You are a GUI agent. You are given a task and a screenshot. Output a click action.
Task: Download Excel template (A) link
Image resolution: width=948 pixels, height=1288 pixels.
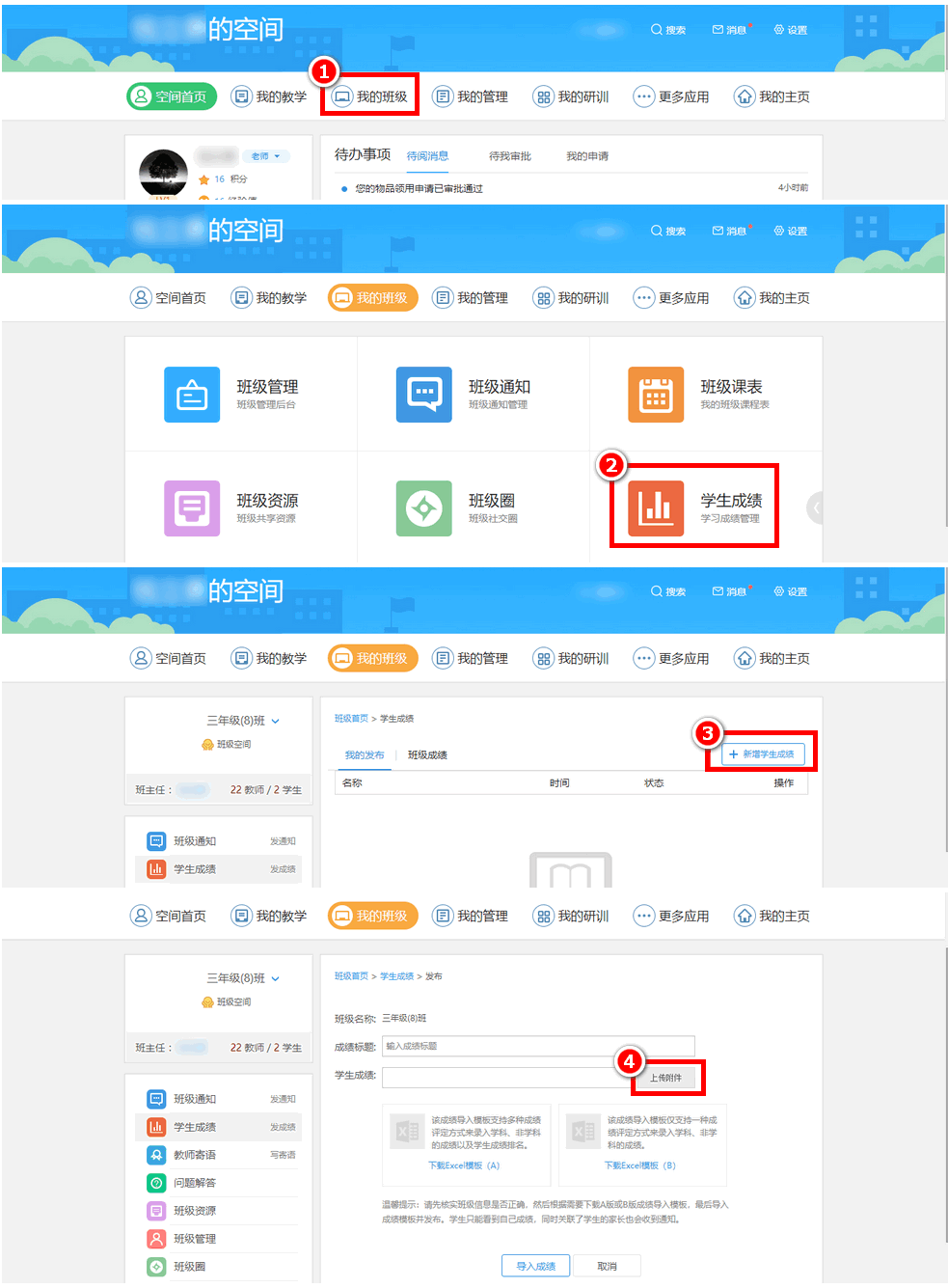coord(464,1165)
